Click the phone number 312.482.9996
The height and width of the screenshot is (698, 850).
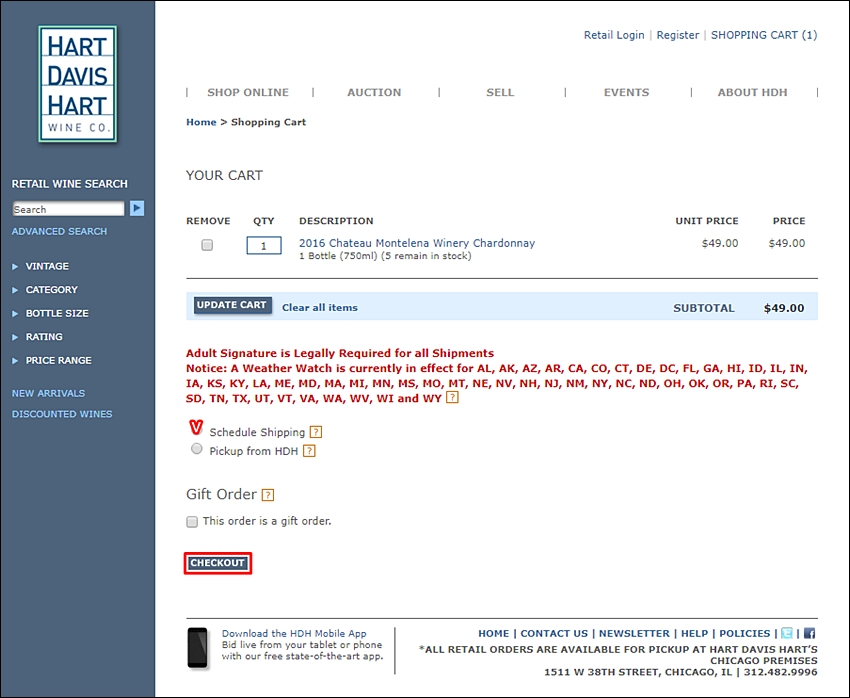(x=780, y=673)
